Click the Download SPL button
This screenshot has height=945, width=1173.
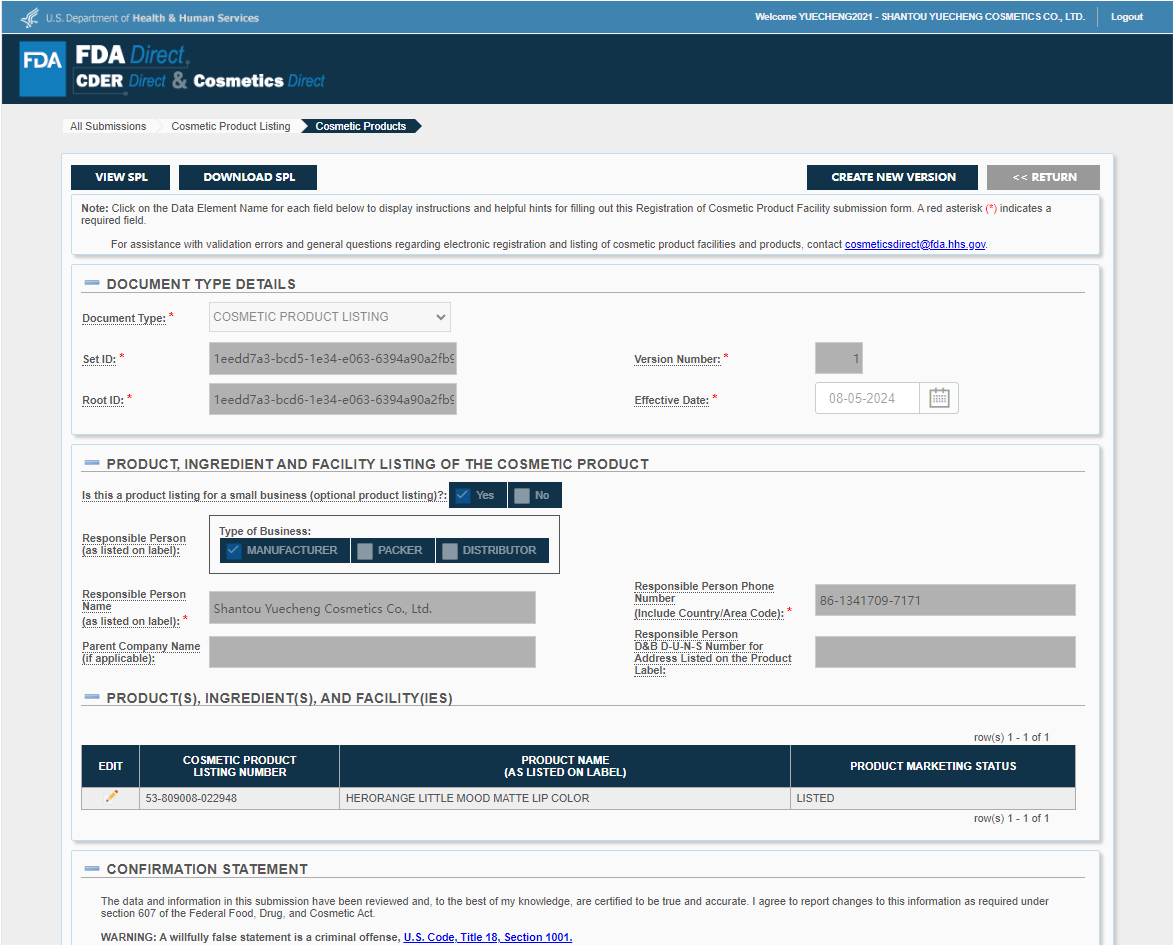click(248, 177)
